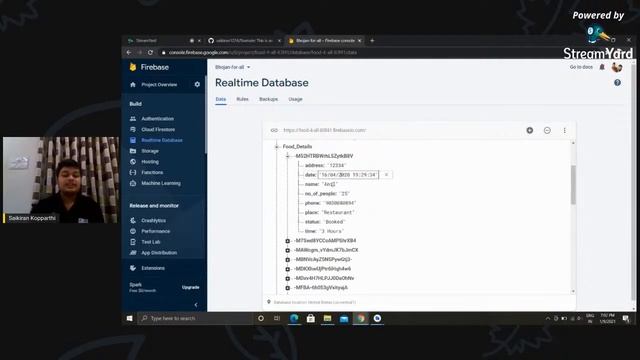Open Functions from the sidebar

[x=152, y=172]
